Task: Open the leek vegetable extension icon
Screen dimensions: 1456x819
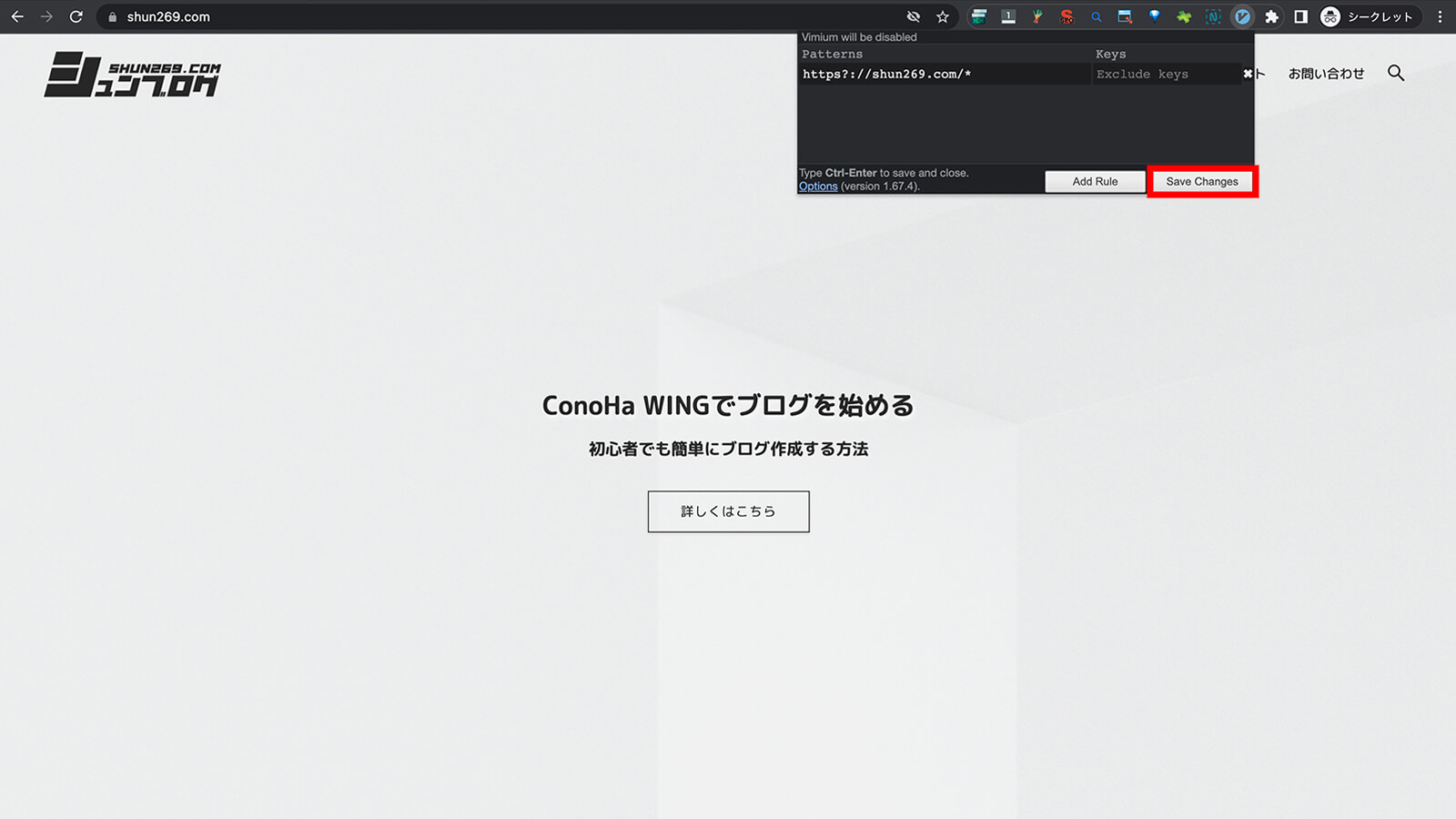Action: coord(1037,16)
